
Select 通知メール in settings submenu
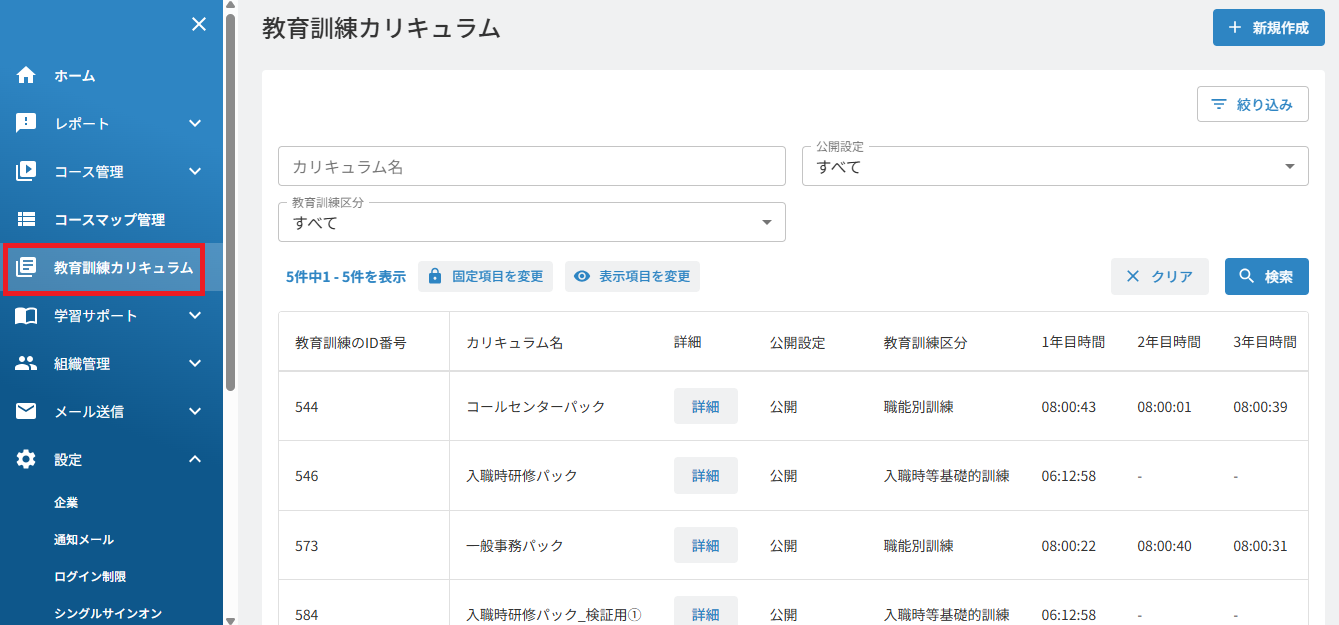84,540
